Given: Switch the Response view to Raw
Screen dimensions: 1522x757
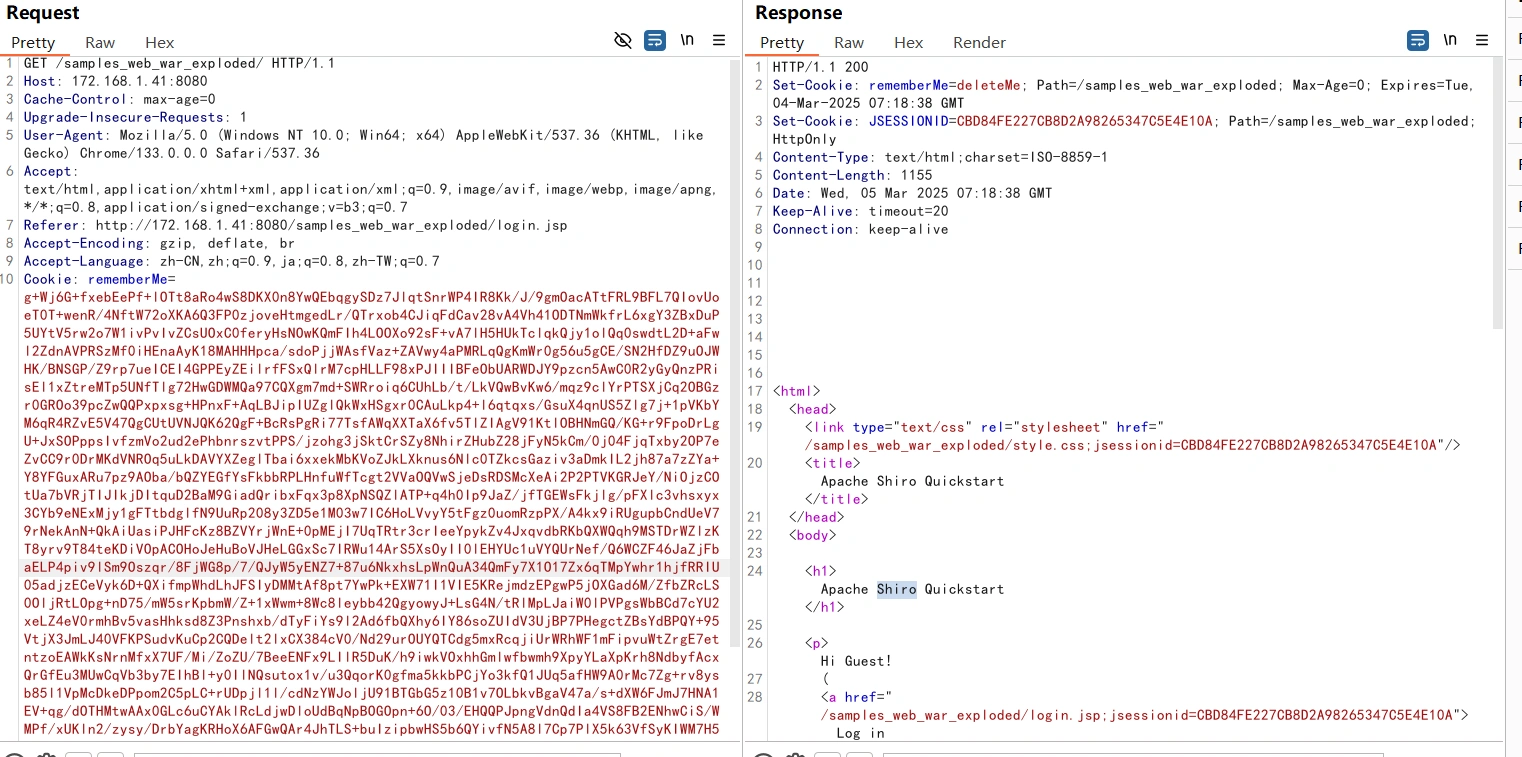Looking at the screenshot, I should [x=849, y=42].
